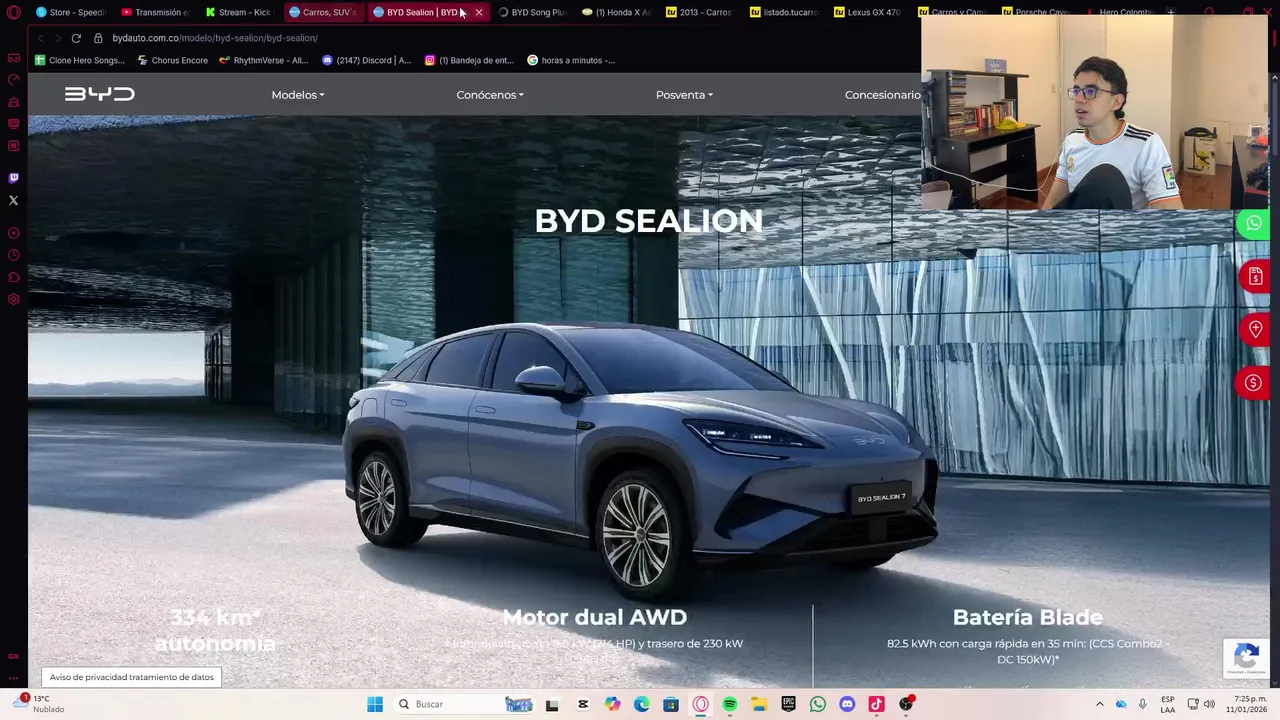Viewport: 1280px width, 720px height.
Task: Open GX Control speedometer icon in sidebar
Action: tap(13, 80)
